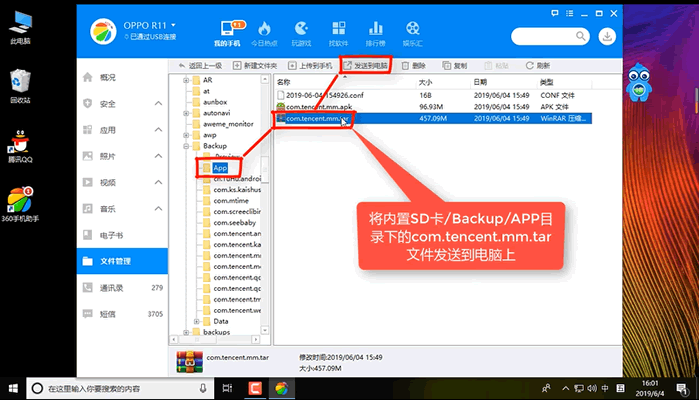Select 概况 in the sidebar
This screenshot has width=699, height=400.
tap(122, 77)
